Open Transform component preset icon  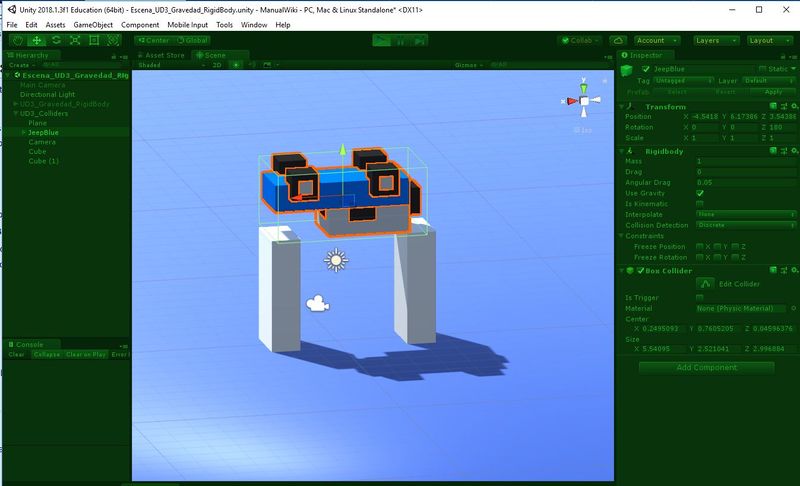784,106
